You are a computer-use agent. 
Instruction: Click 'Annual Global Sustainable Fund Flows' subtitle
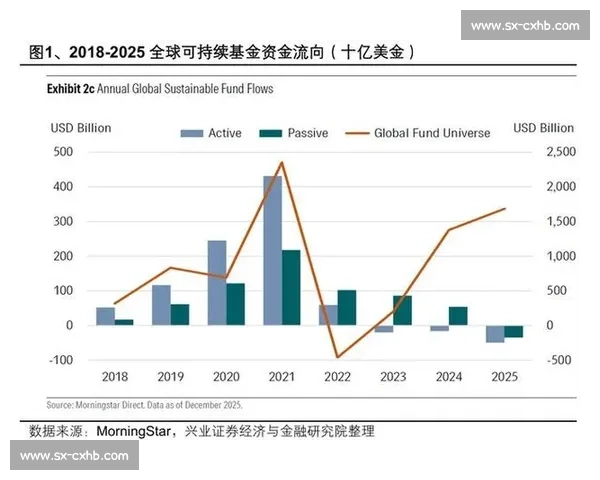[x=185, y=89]
